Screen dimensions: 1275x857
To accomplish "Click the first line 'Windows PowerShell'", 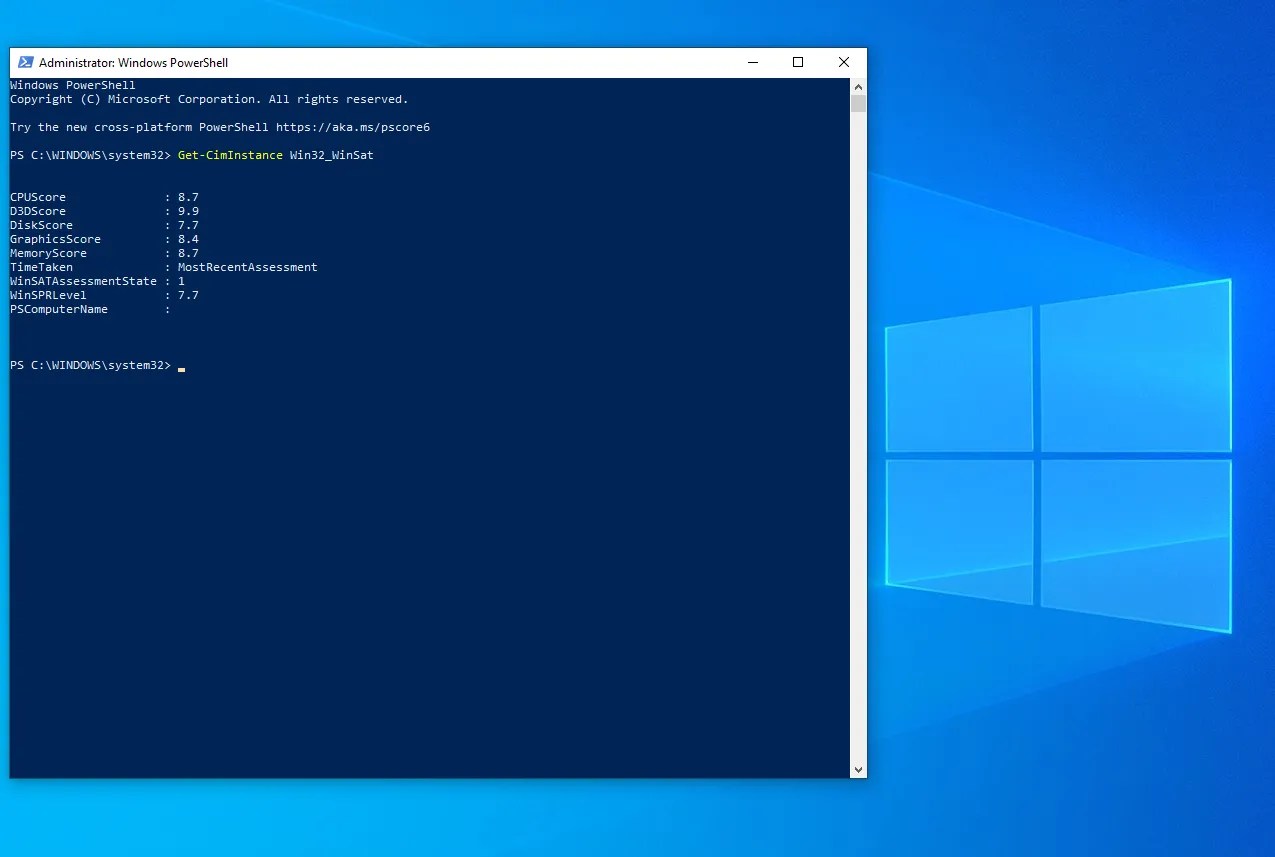I will point(73,85).
